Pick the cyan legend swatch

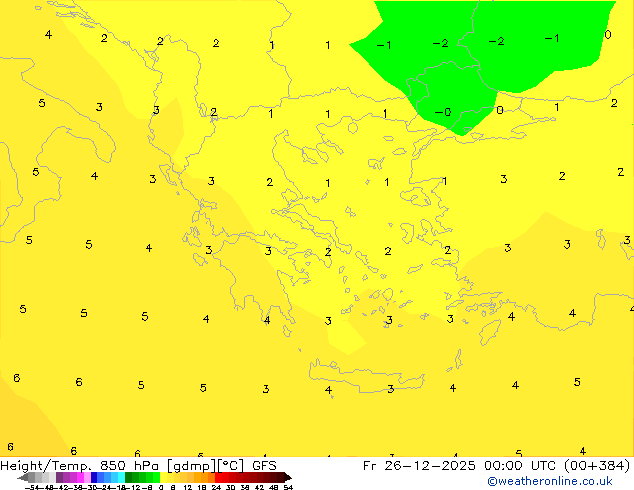121,477
